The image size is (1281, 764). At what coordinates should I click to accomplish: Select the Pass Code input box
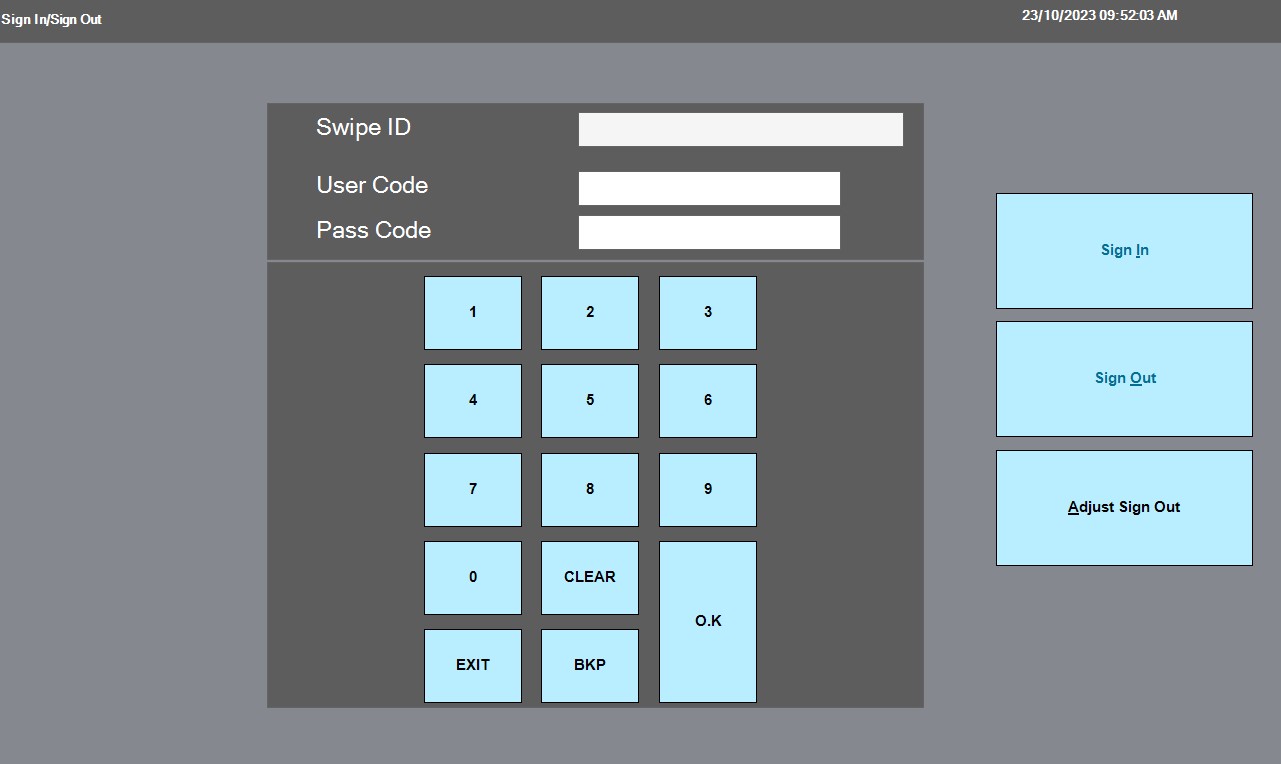709,233
